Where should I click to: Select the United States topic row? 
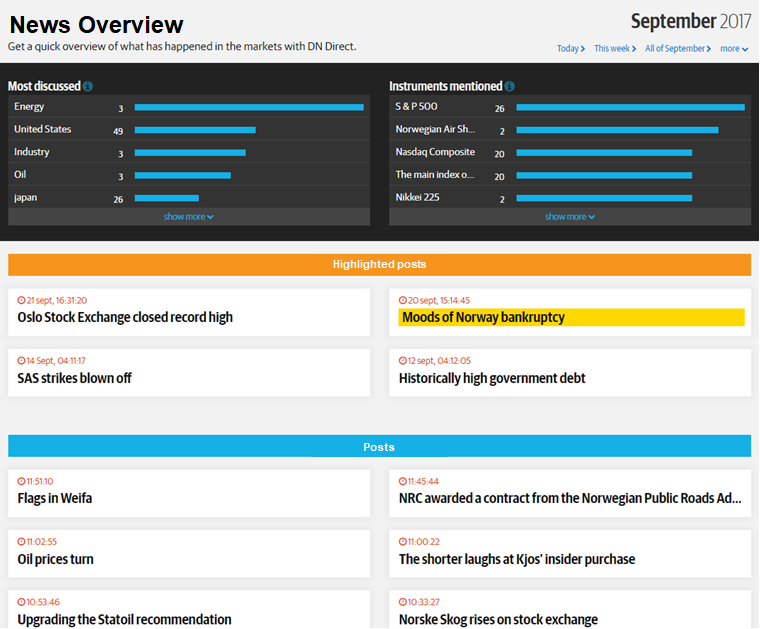(189, 129)
